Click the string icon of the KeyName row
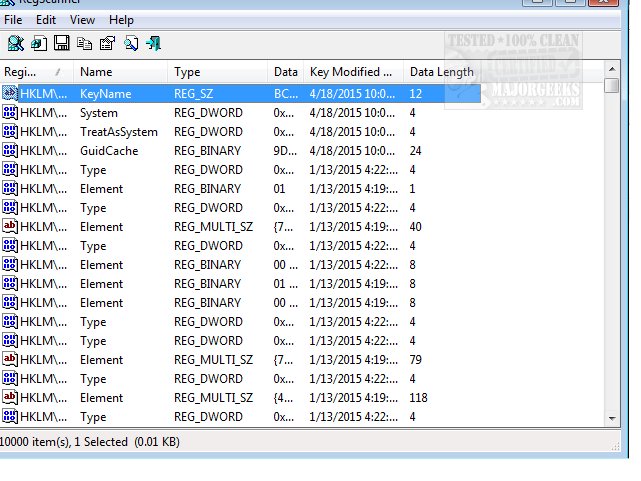The height and width of the screenshot is (481, 641). pos(10,93)
